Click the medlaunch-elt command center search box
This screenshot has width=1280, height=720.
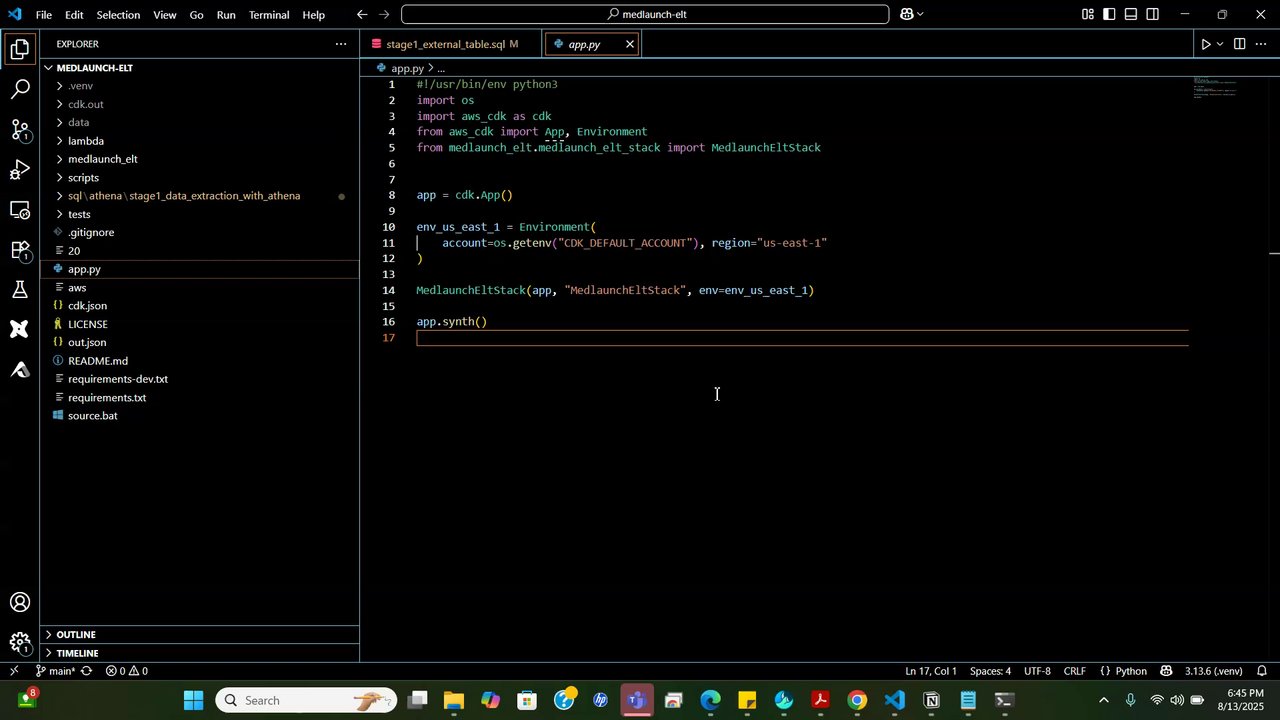(645, 15)
